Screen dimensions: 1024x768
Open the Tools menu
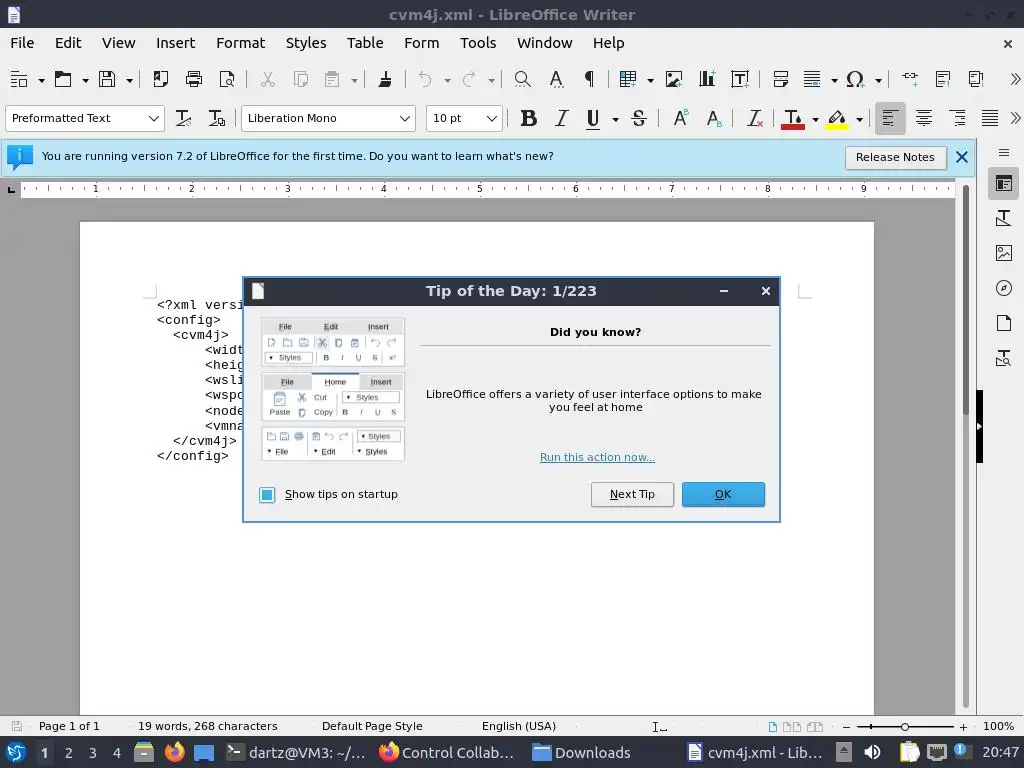pyautogui.click(x=478, y=43)
